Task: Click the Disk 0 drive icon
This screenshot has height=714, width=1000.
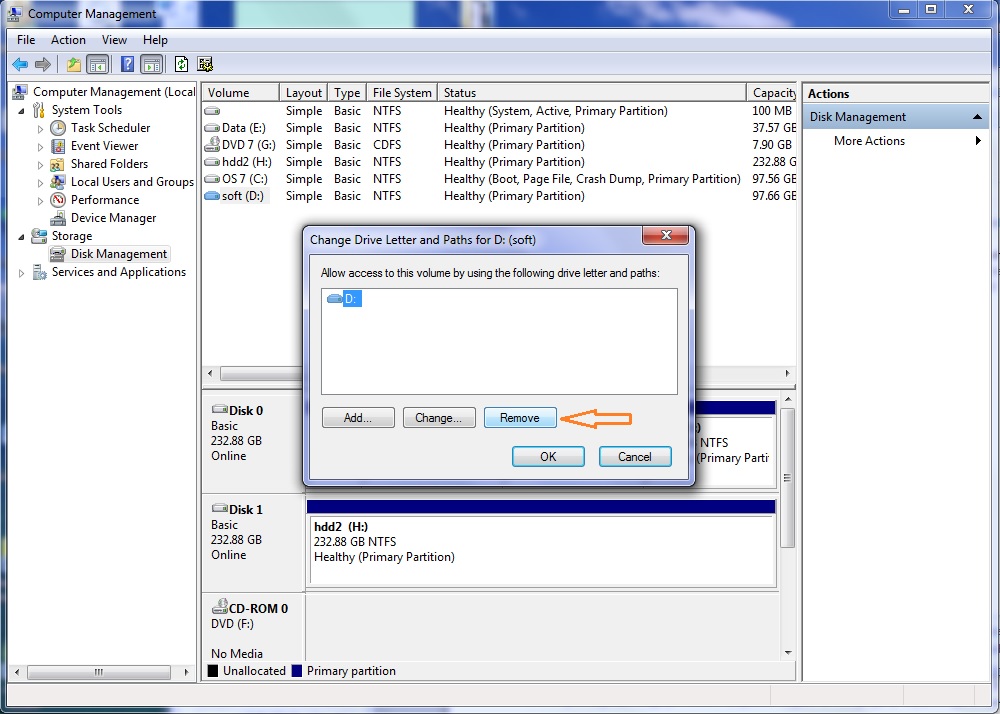Action: click(220, 409)
